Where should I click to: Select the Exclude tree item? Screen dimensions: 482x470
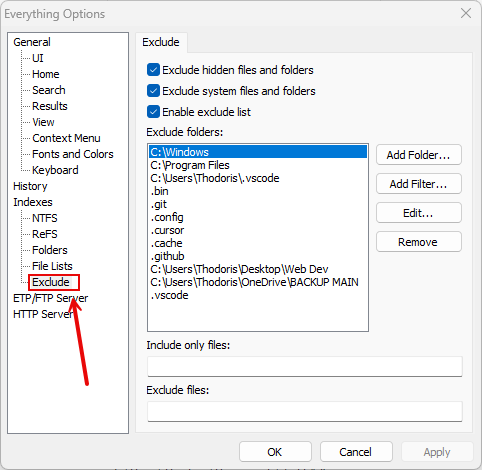tap(51, 282)
